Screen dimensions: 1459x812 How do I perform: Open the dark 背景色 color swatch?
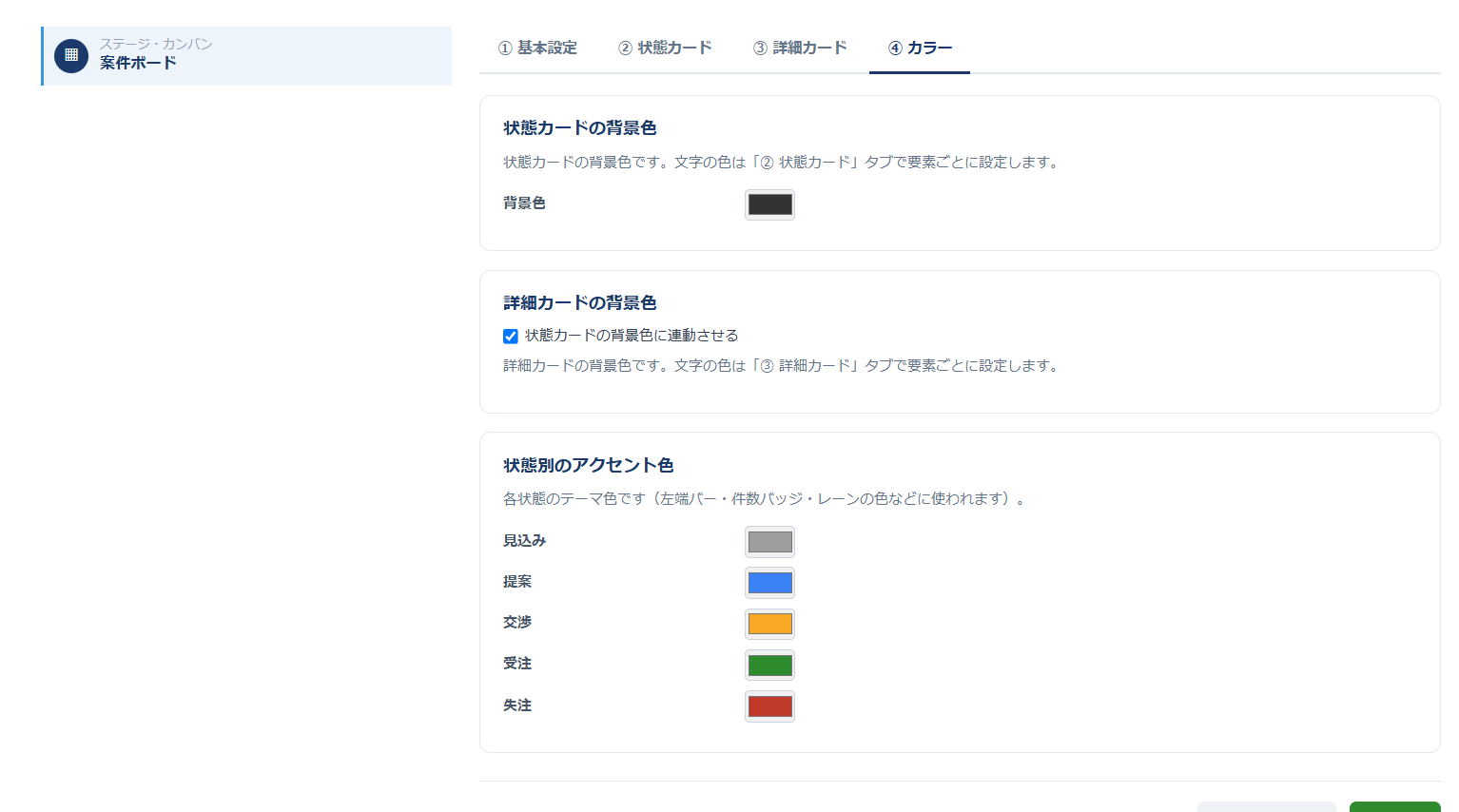[x=769, y=204]
